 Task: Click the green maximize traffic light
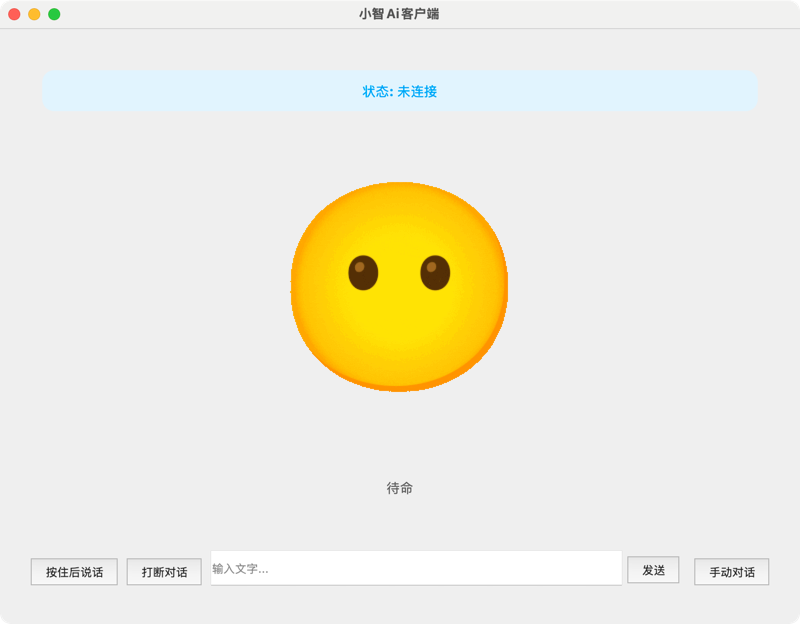coord(56,16)
